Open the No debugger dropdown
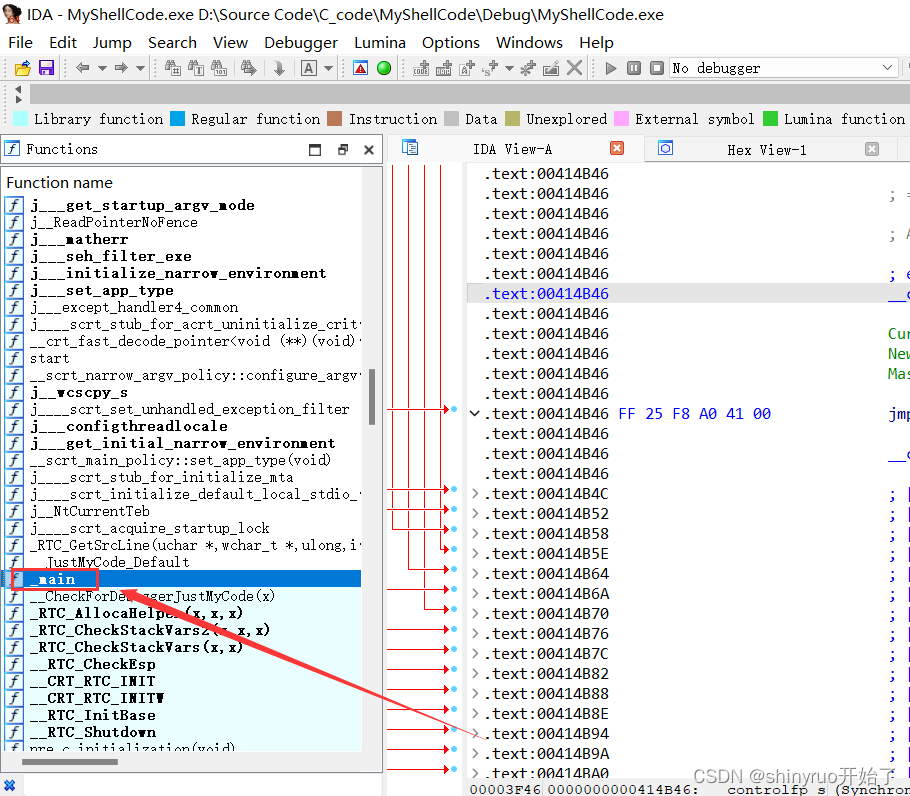The height and width of the screenshot is (796, 910). (x=783, y=67)
